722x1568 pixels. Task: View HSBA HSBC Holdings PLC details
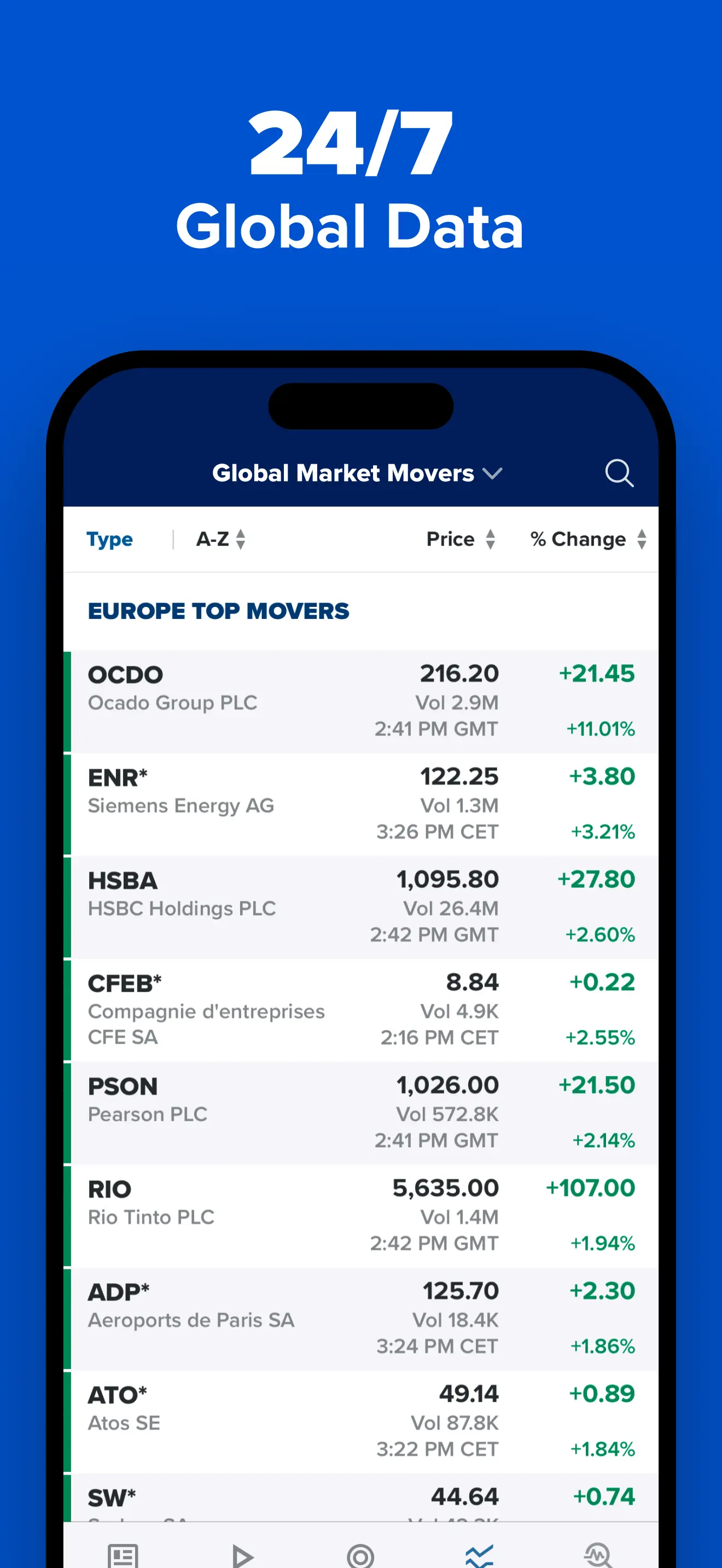361,907
